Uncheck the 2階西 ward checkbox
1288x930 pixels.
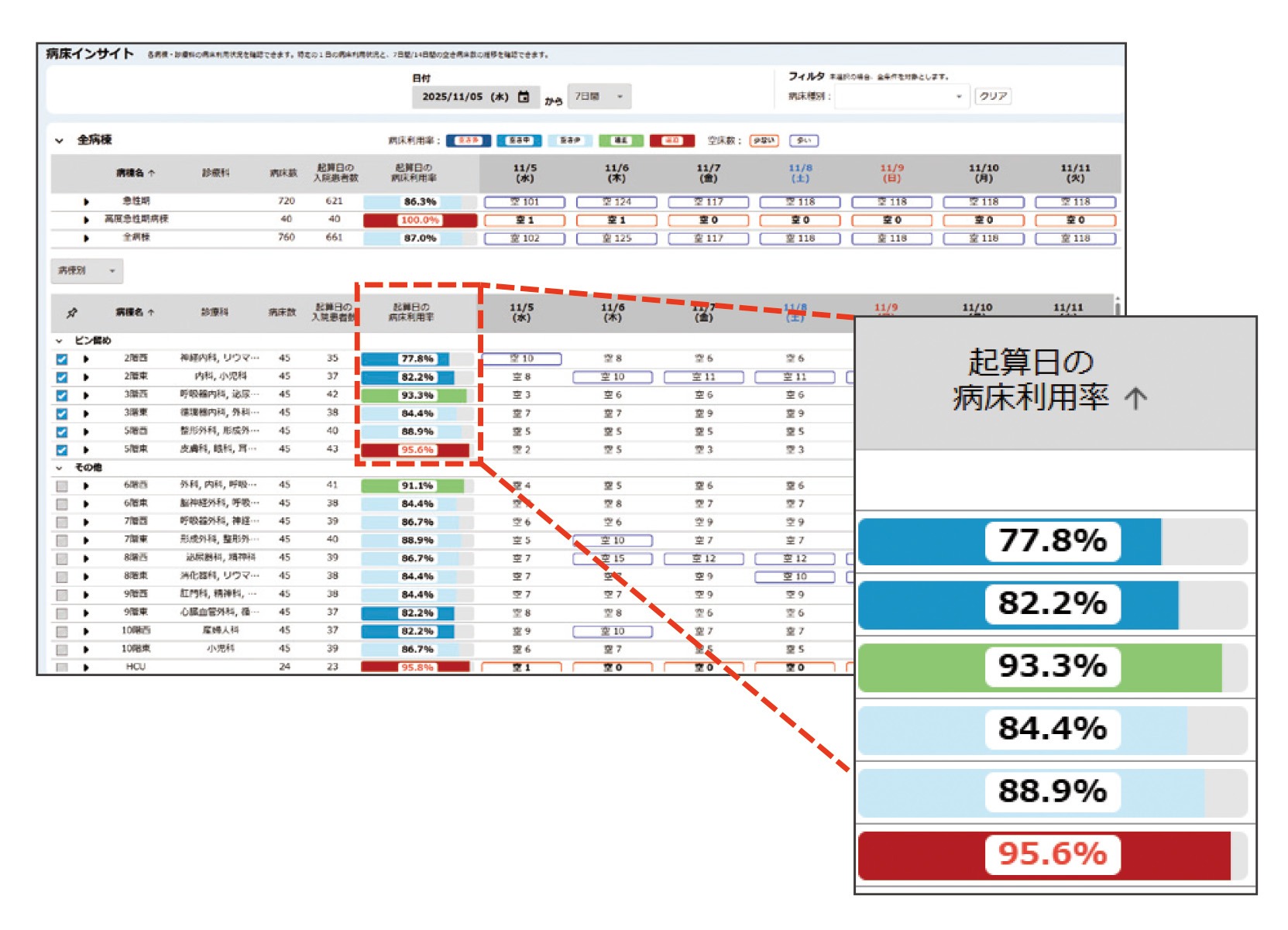pyautogui.click(x=62, y=359)
